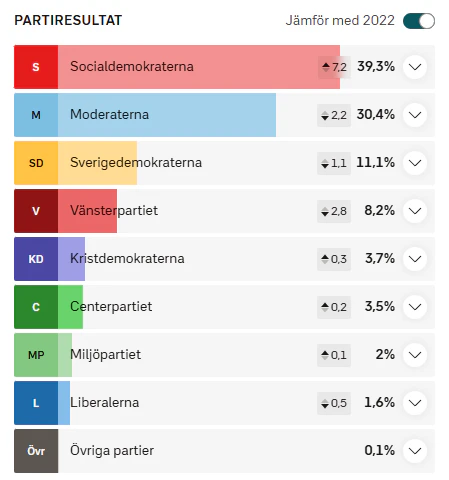Screen dimensions: 449x480
Task: Select the yellow SD party badge
Action: pos(36,163)
